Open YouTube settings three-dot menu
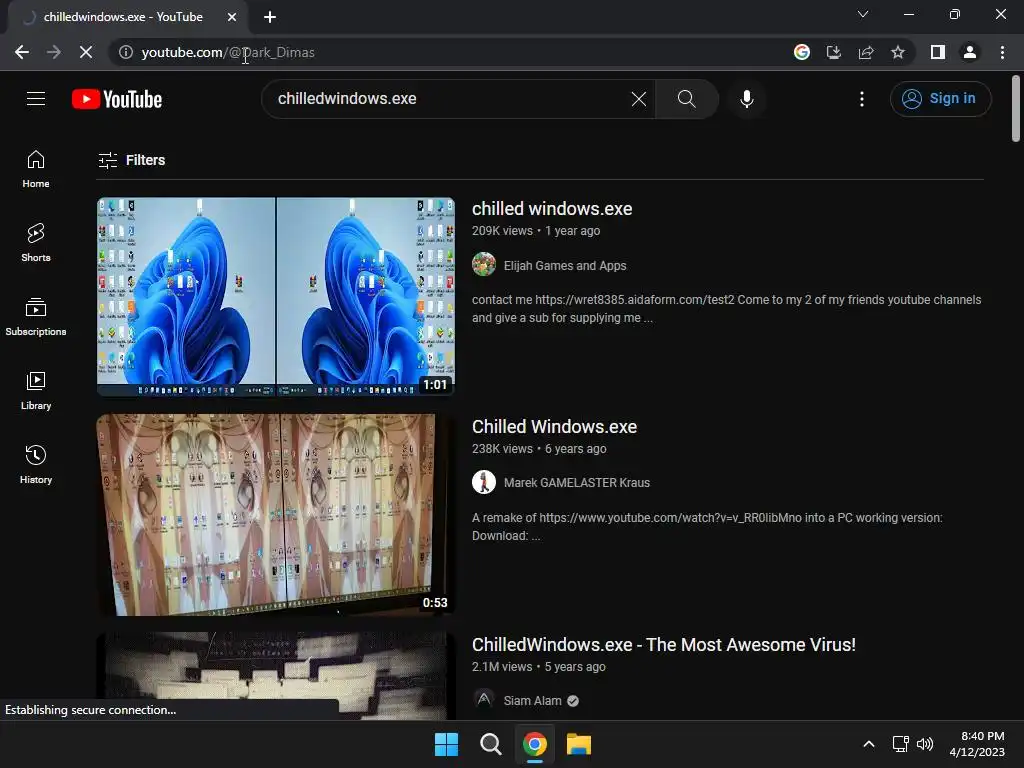Screen dimensions: 1024x768 [x=861, y=99]
